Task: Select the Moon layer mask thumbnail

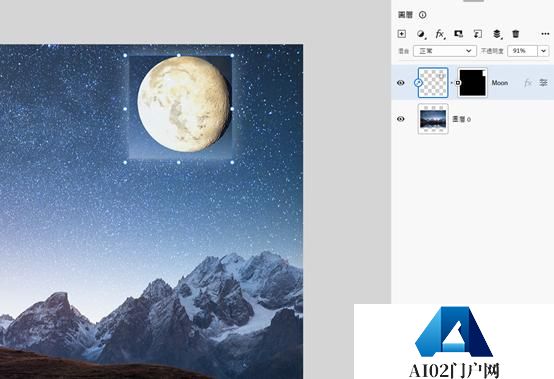Action: (x=472, y=83)
